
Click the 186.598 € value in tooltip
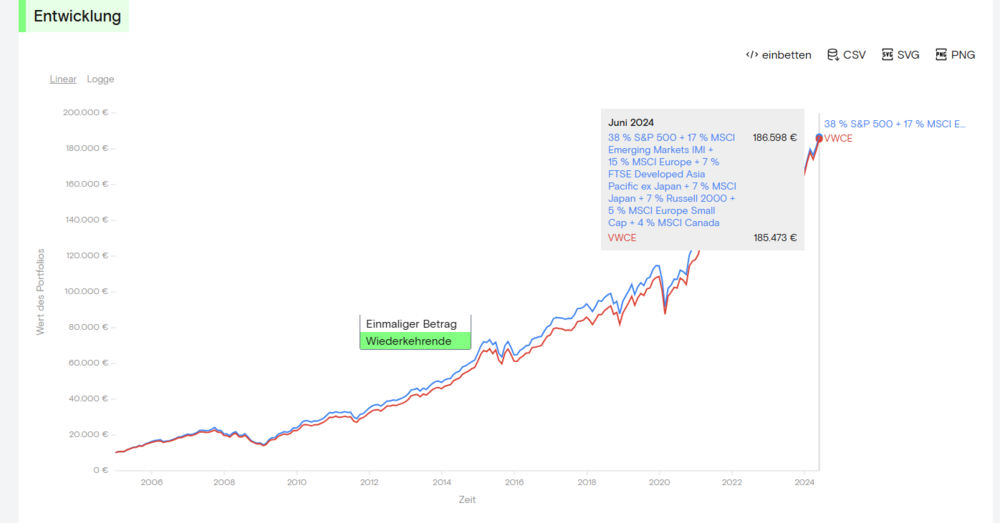[774, 138]
